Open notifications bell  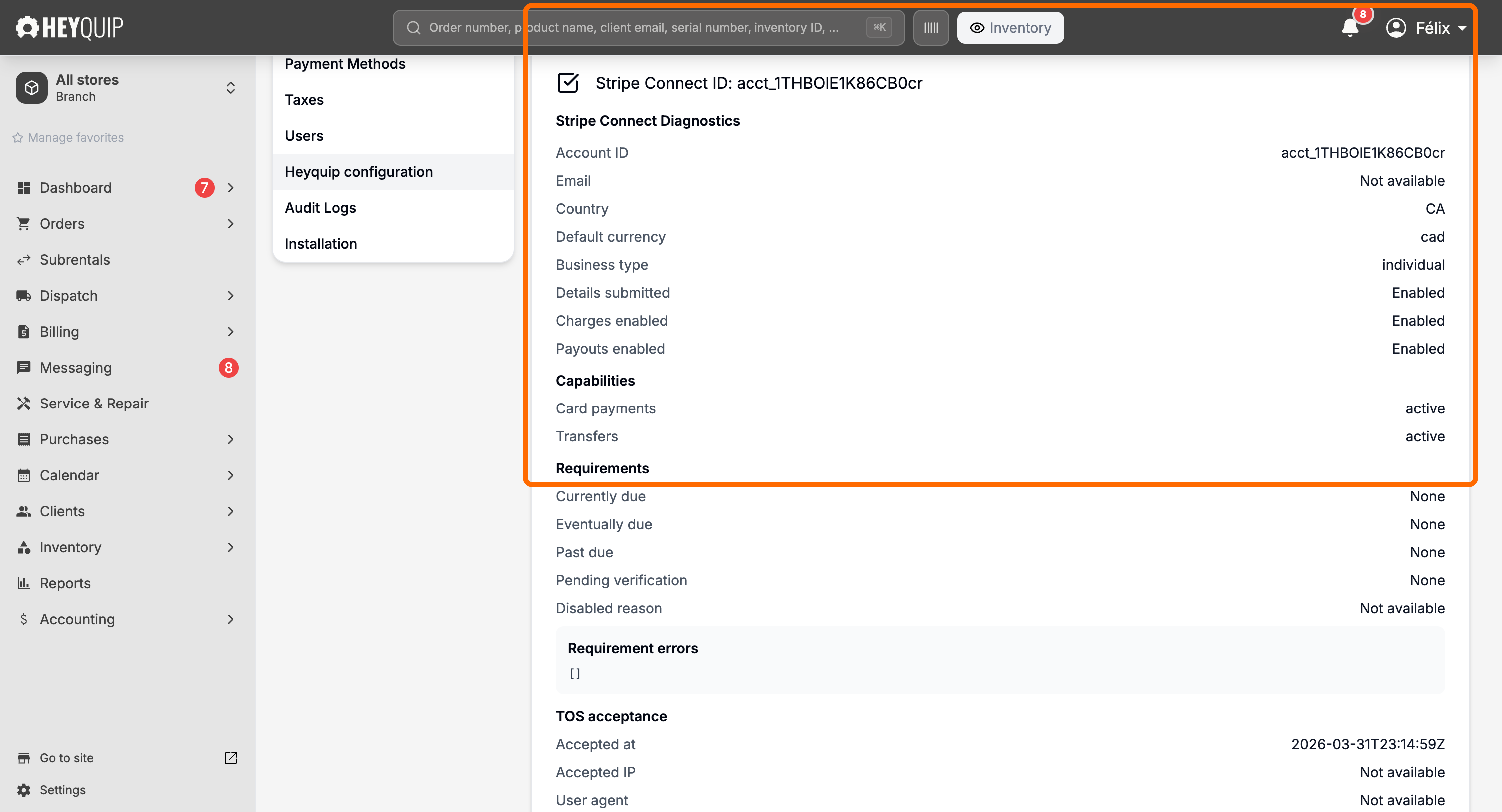1350,27
